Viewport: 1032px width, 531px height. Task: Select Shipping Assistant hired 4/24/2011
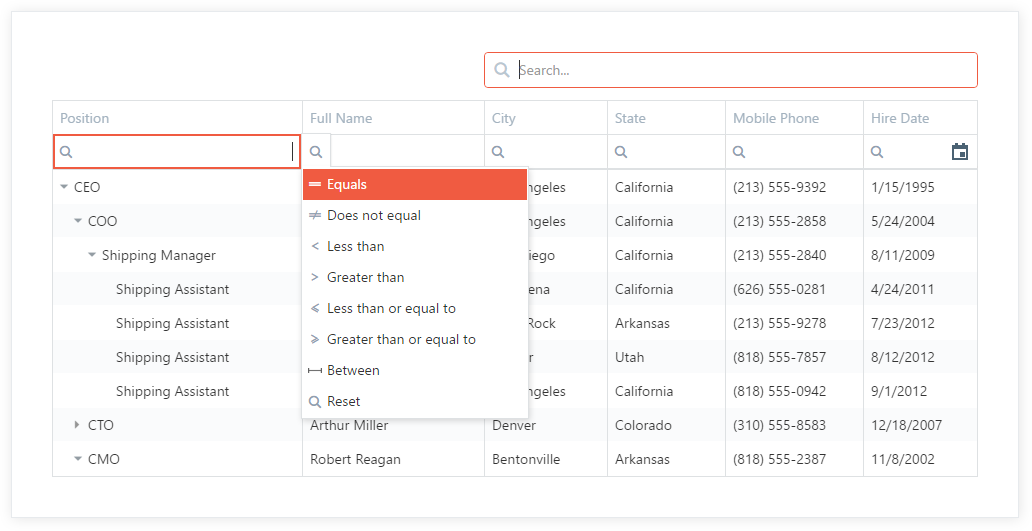pyautogui.click(x=172, y=290)
